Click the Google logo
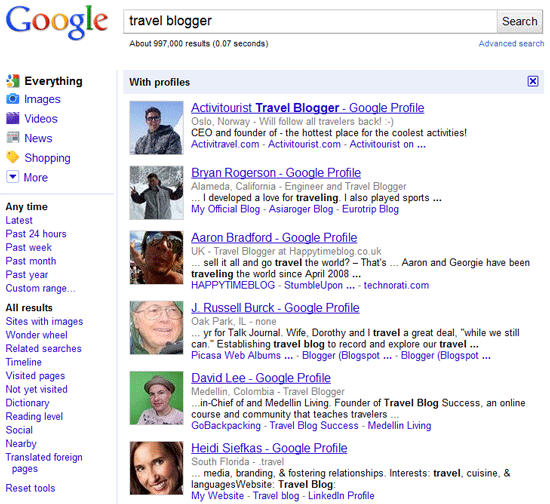Screen dimensions: 550x504 57,22
